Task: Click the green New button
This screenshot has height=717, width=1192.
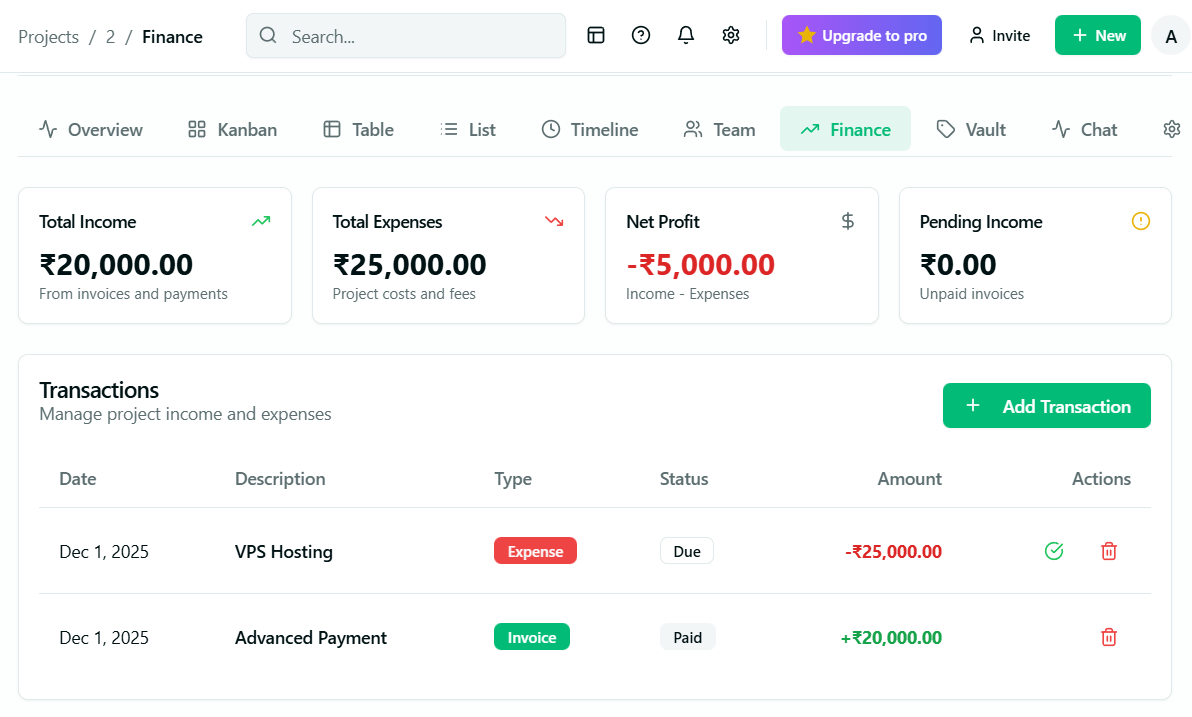Action: click(x=1098, y=35)
